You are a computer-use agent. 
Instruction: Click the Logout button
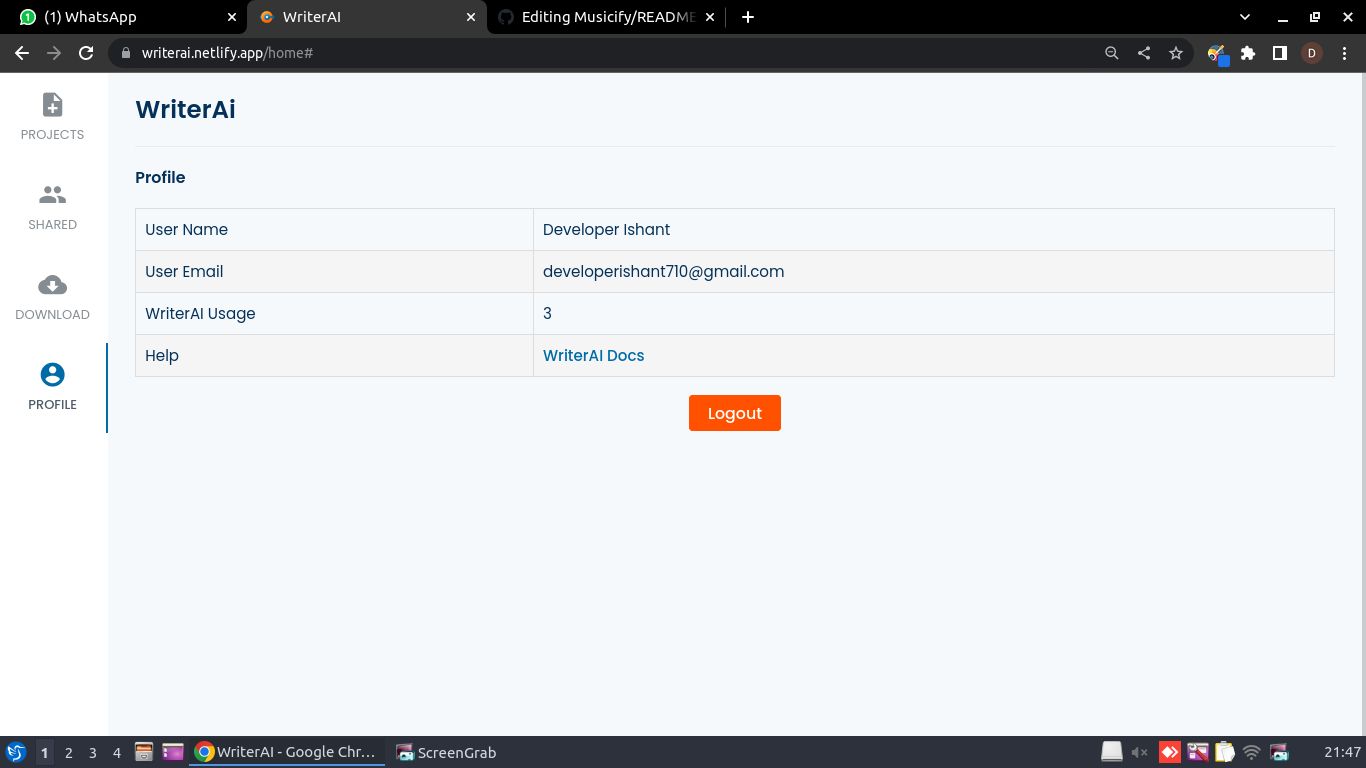click(x=734, y=413)
